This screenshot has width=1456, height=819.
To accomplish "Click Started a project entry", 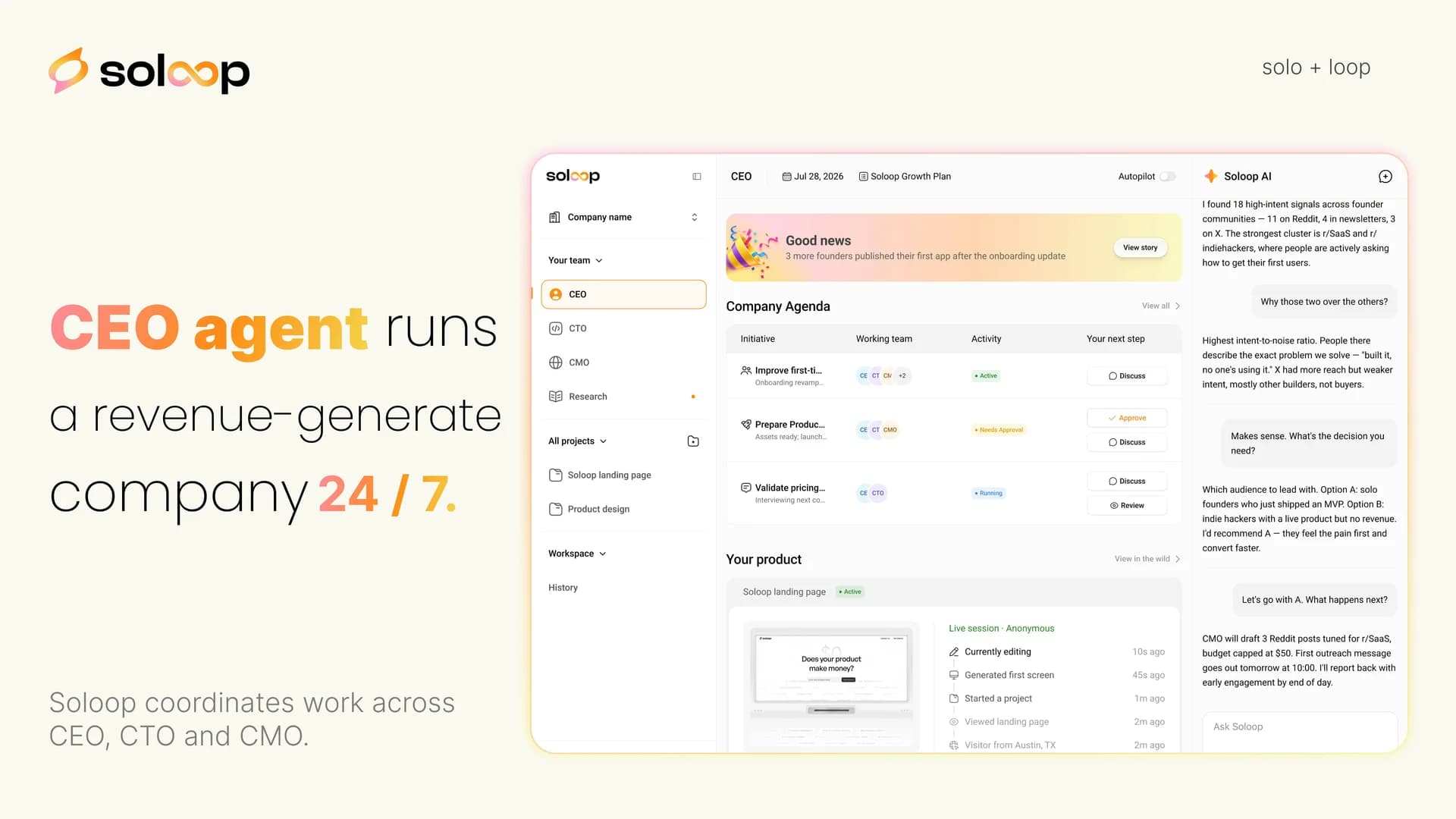I will point(1056,699).
